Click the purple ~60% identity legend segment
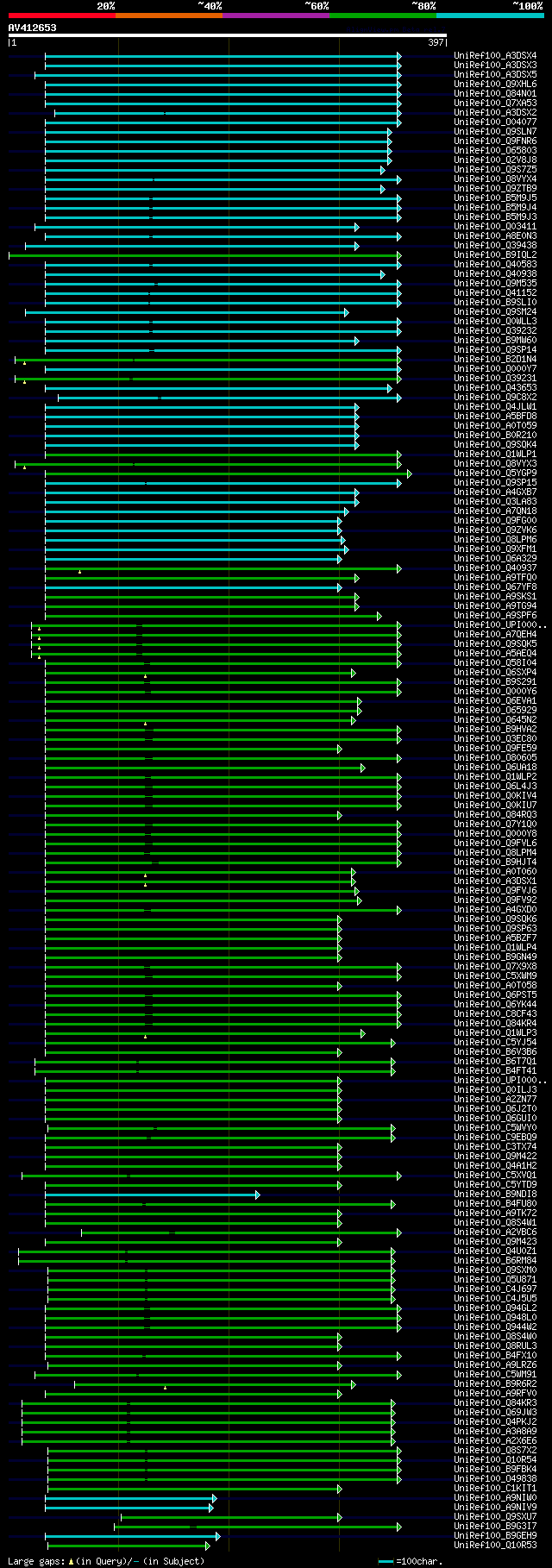Image resolution: width=552 pixels, height=1568 pixels. pos(276,16)
